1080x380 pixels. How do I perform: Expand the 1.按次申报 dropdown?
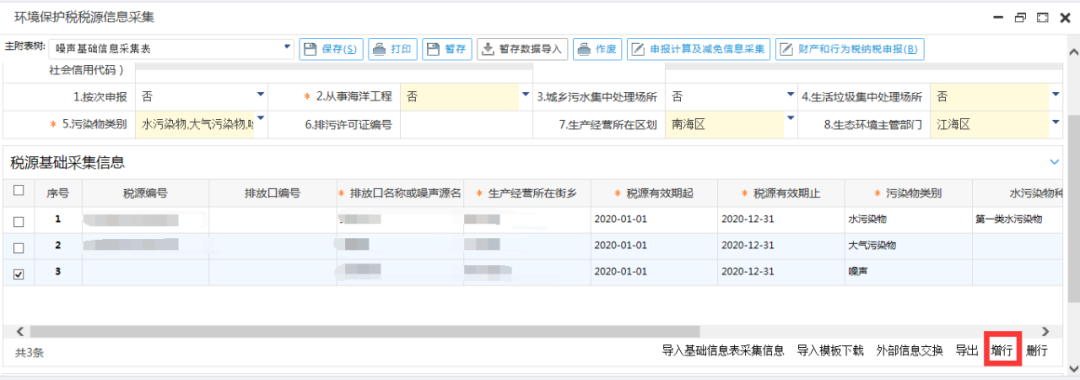pyautogui.click(x=260, y=95)
